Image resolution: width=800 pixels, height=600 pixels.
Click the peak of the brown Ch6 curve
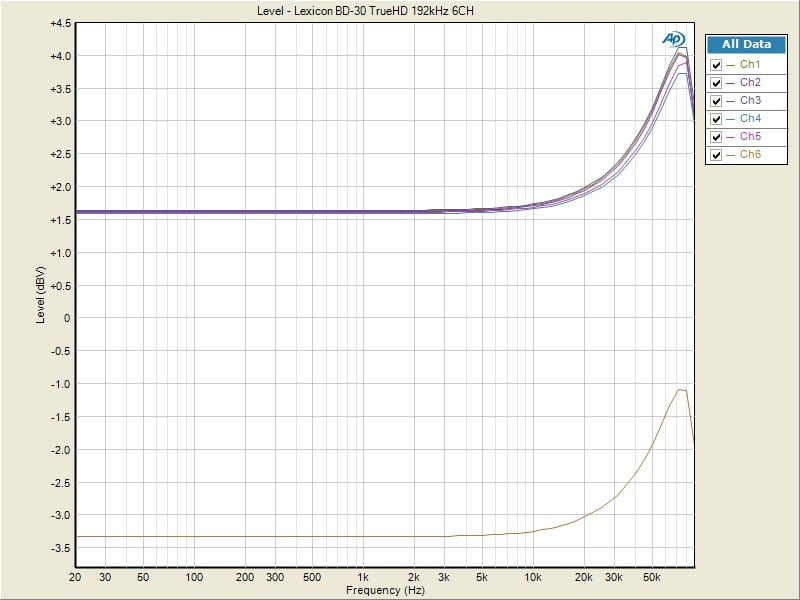click(680, 389)
